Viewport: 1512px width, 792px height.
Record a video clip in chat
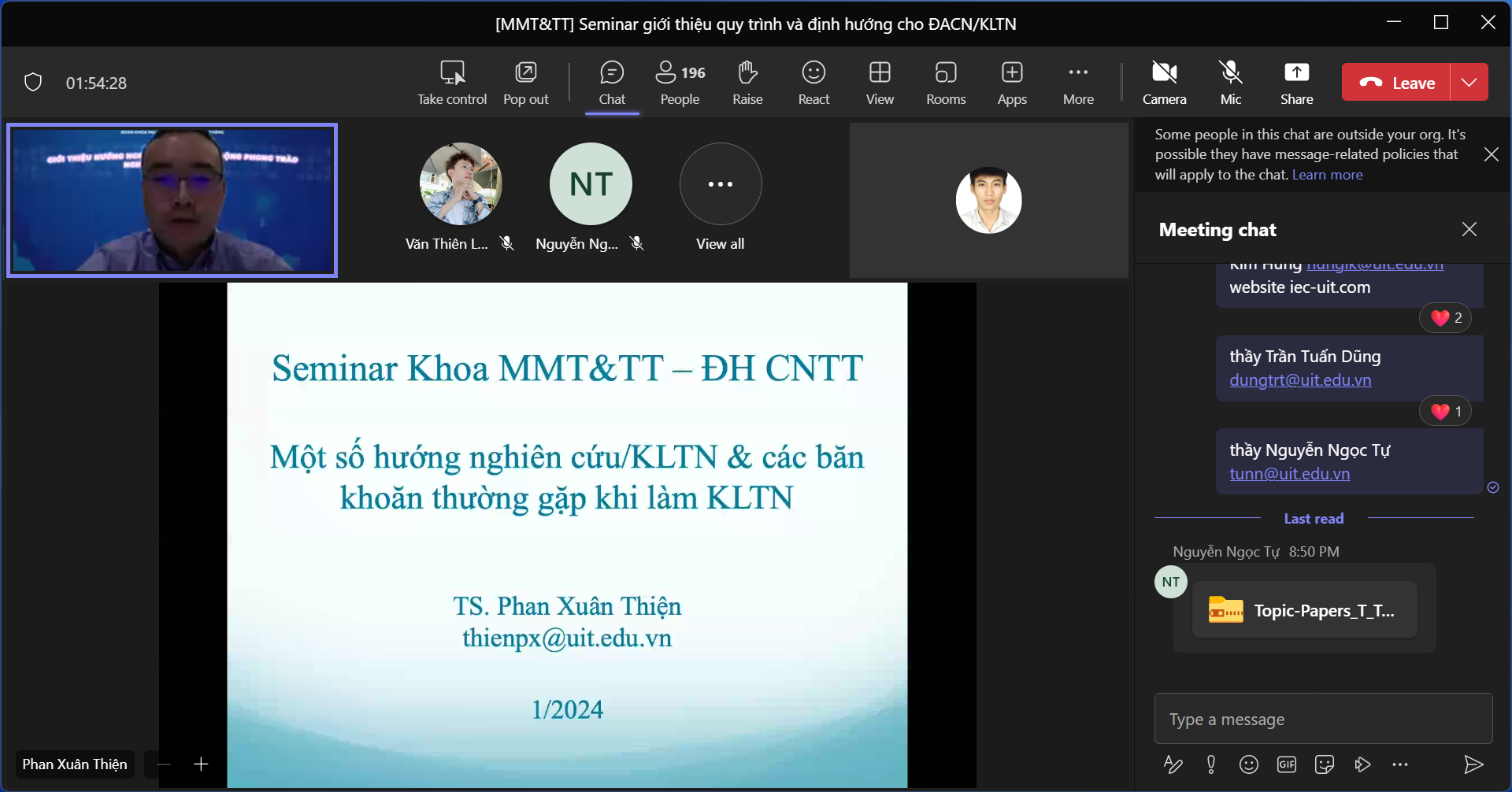(1362, 764)
